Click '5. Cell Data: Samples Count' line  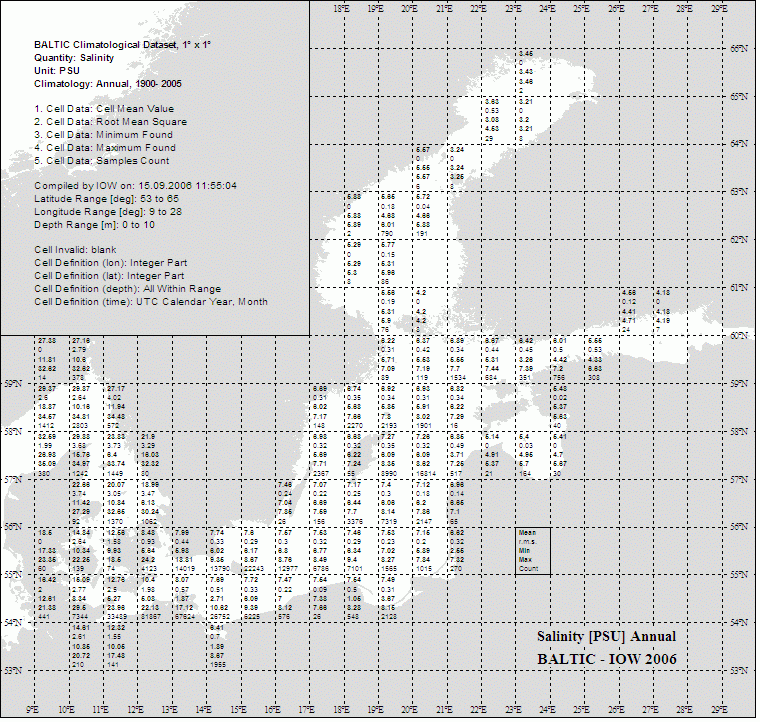101,161
